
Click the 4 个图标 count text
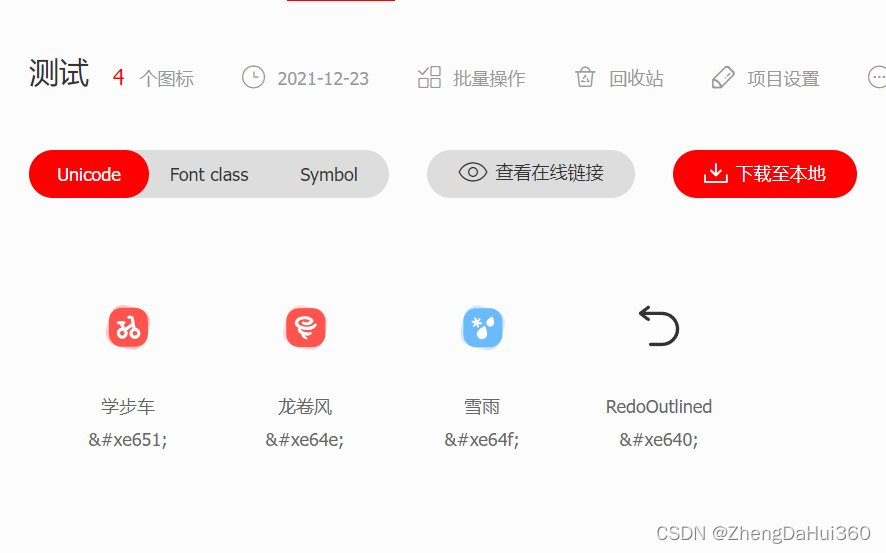click(x=153, y=78)
